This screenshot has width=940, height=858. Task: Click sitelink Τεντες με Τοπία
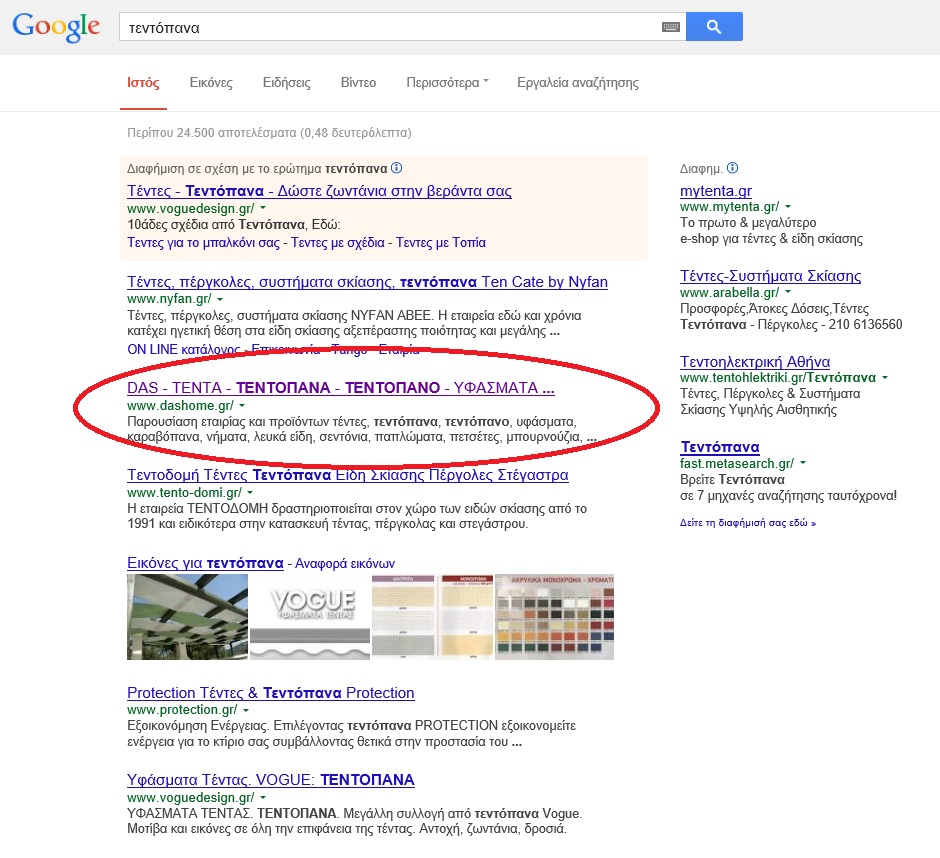point(441,242)
